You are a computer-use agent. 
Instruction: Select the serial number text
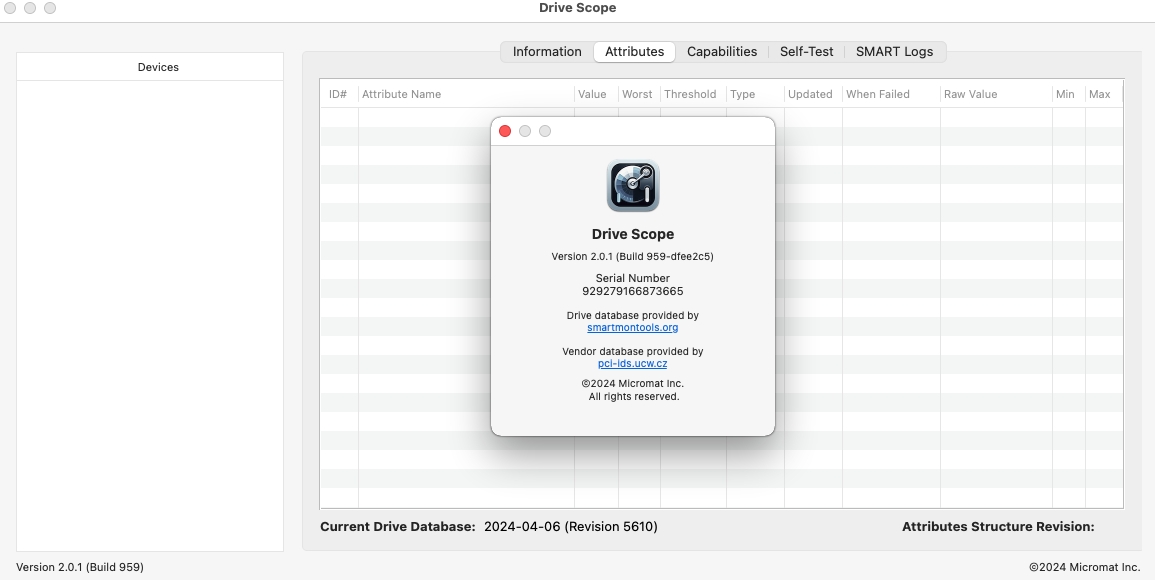(632, 291)
